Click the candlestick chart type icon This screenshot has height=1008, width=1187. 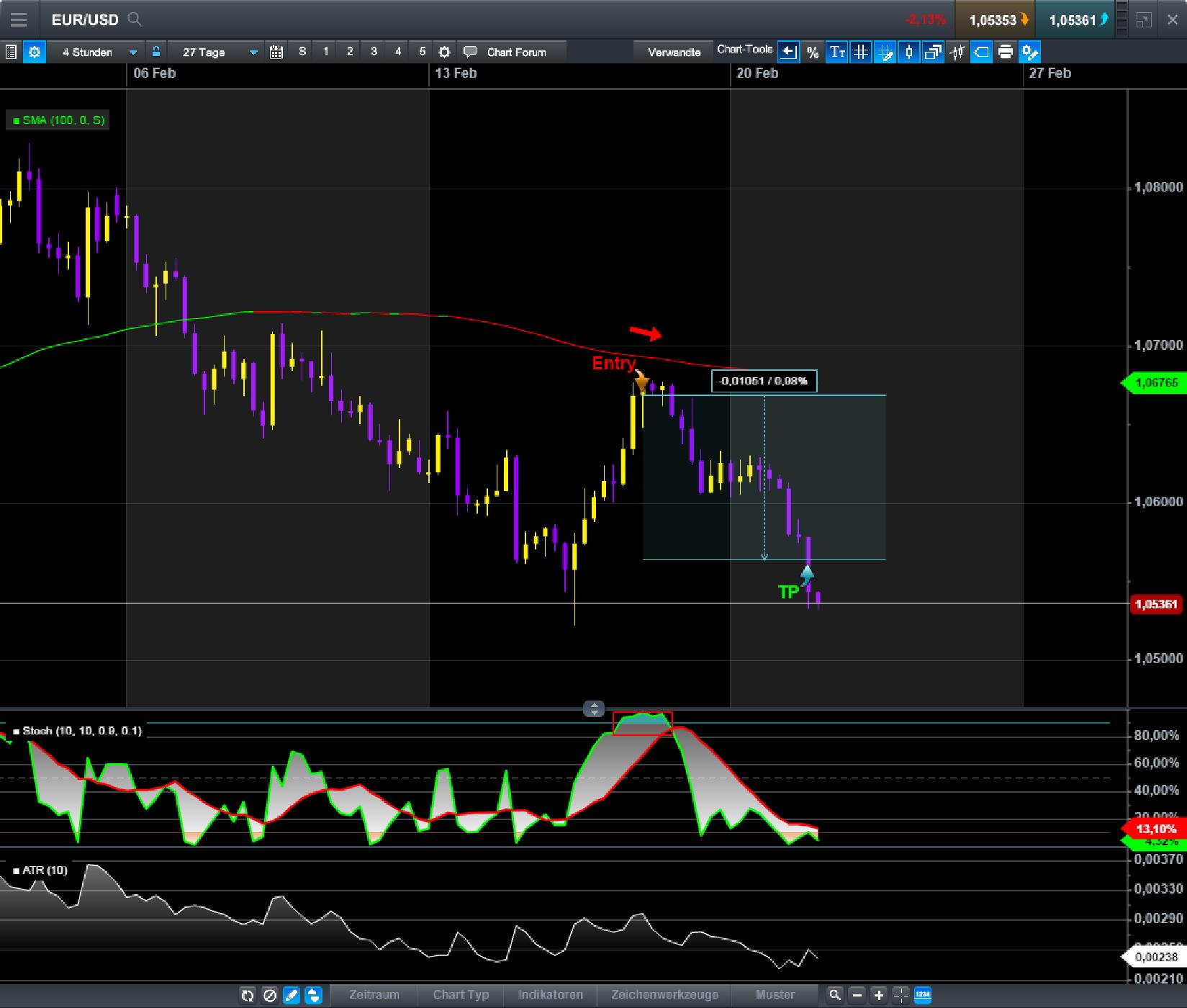coord(908,51)
